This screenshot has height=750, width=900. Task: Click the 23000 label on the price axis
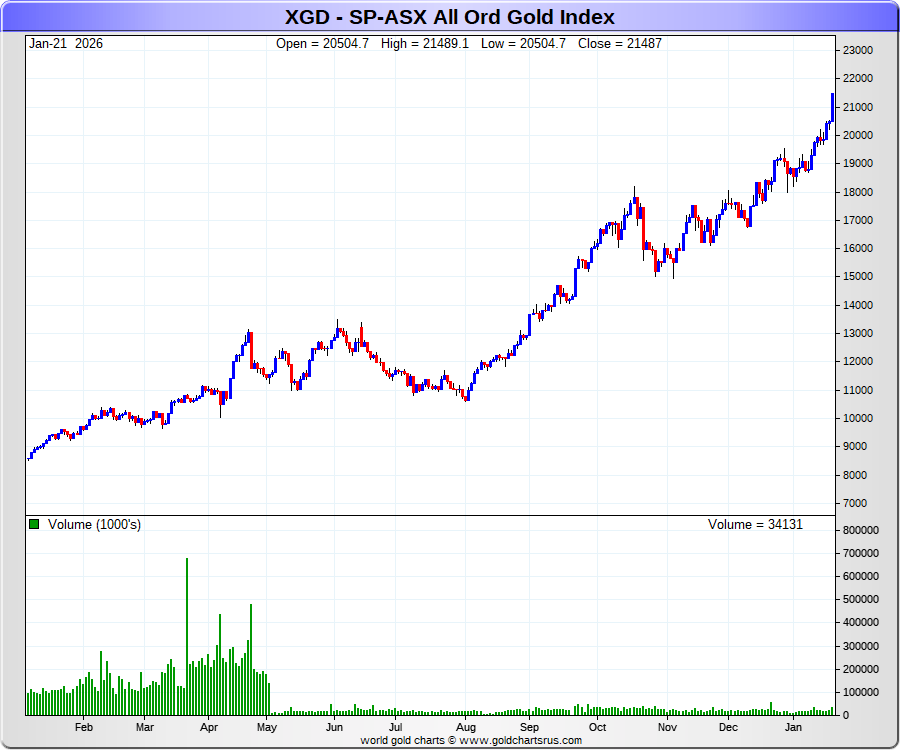coord(859,50)
